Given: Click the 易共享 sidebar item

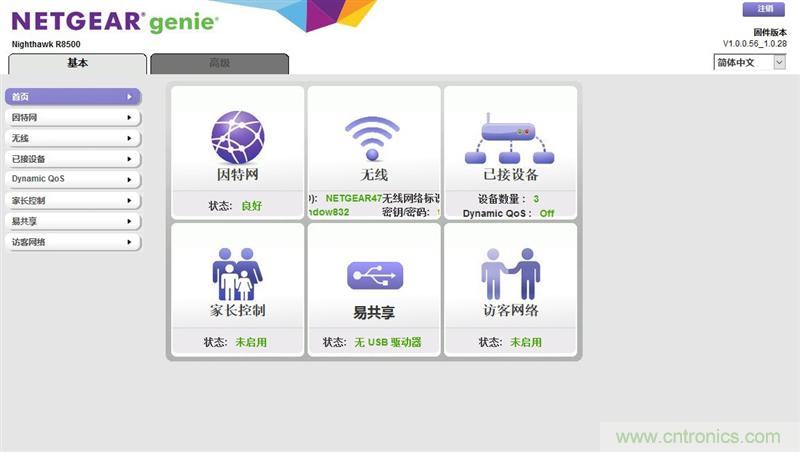Looking at the screenshot, I should coord(70,221).
